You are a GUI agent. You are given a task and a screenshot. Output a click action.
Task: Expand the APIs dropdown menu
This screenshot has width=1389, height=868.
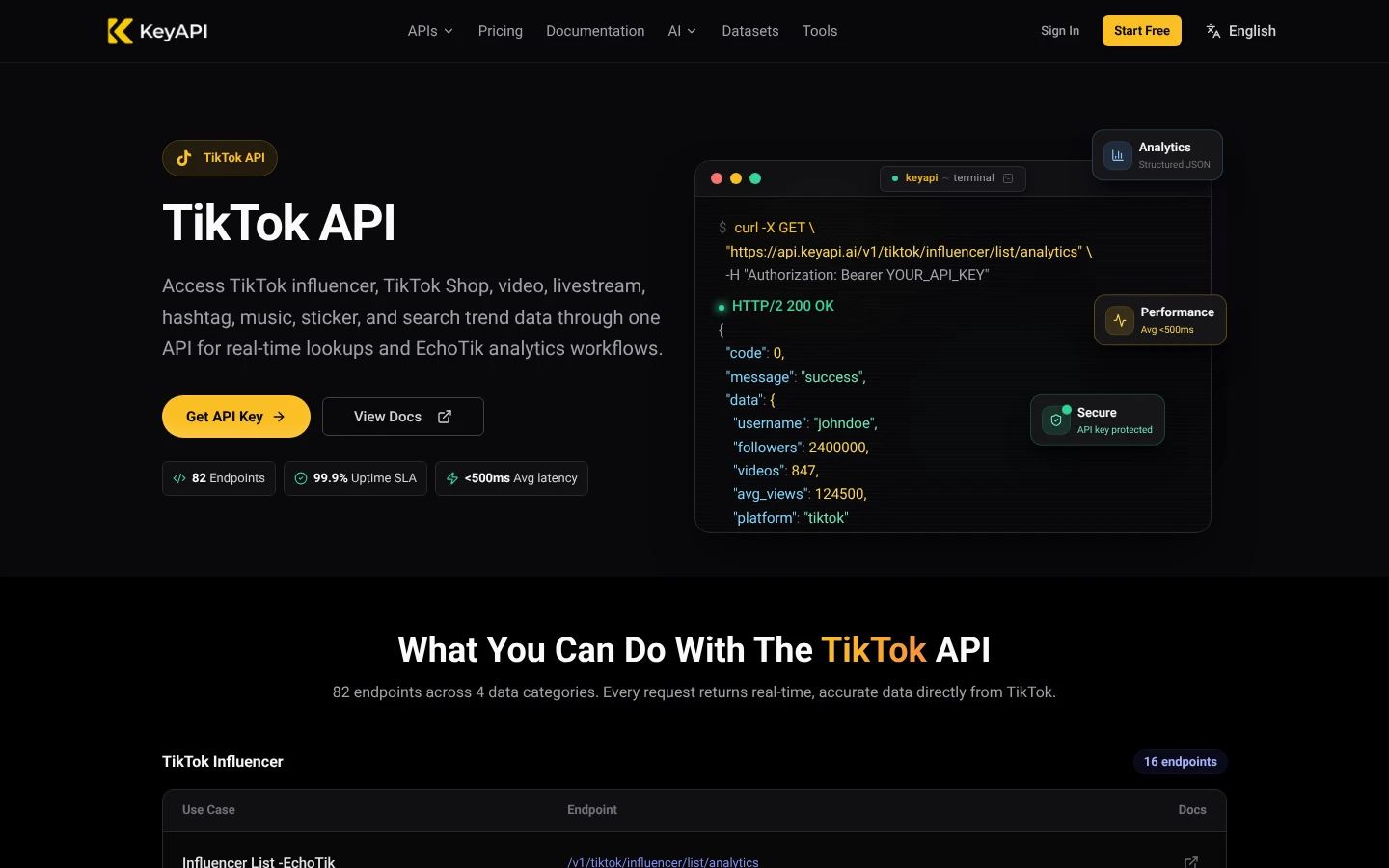tap(430, 31)
